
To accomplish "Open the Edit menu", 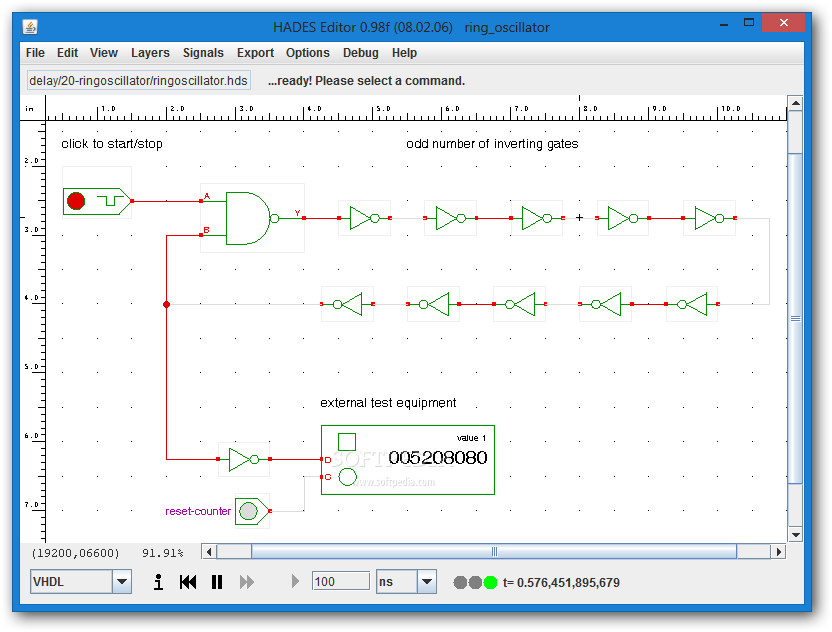I will 67,53.
